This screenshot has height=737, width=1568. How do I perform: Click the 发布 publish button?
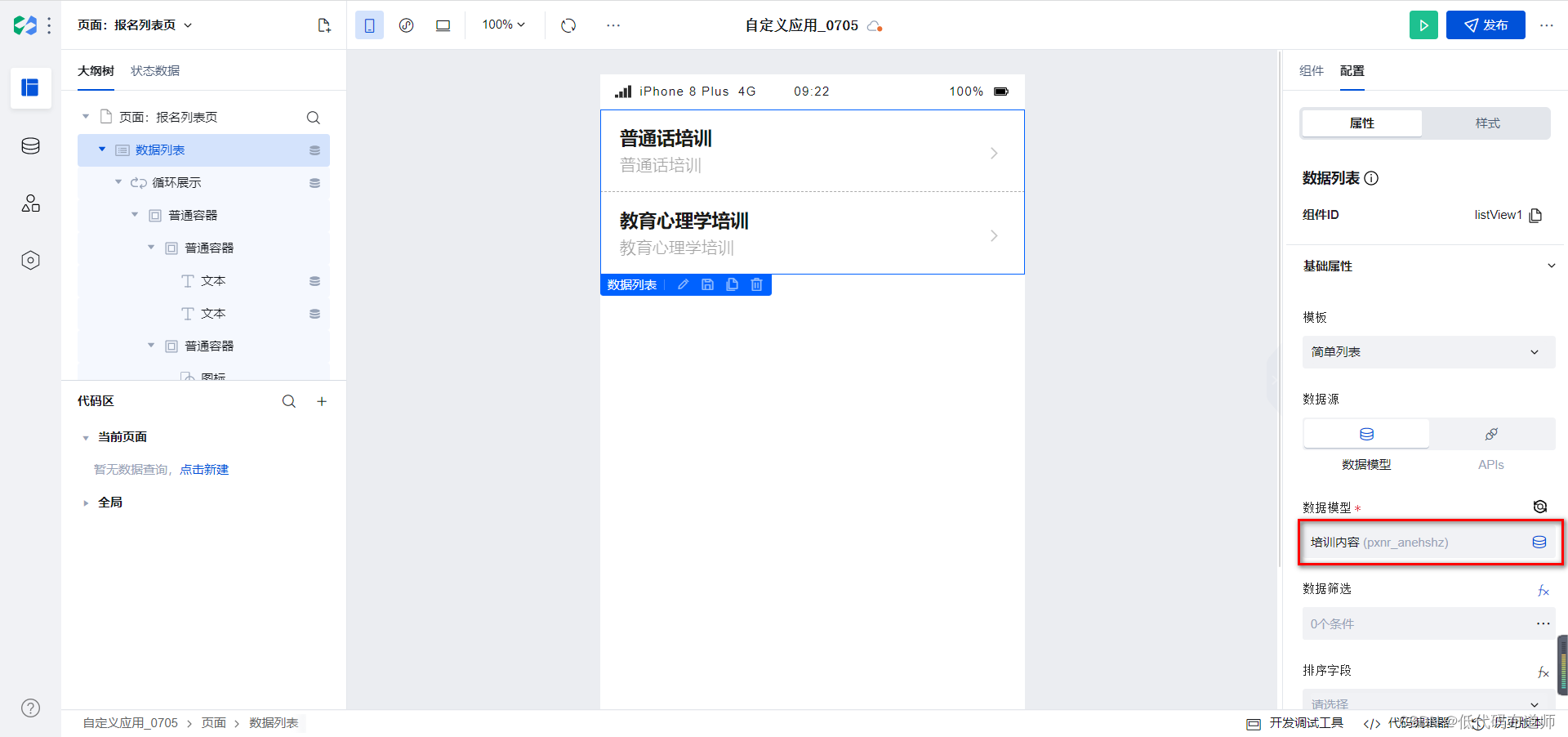(1486, 25)
